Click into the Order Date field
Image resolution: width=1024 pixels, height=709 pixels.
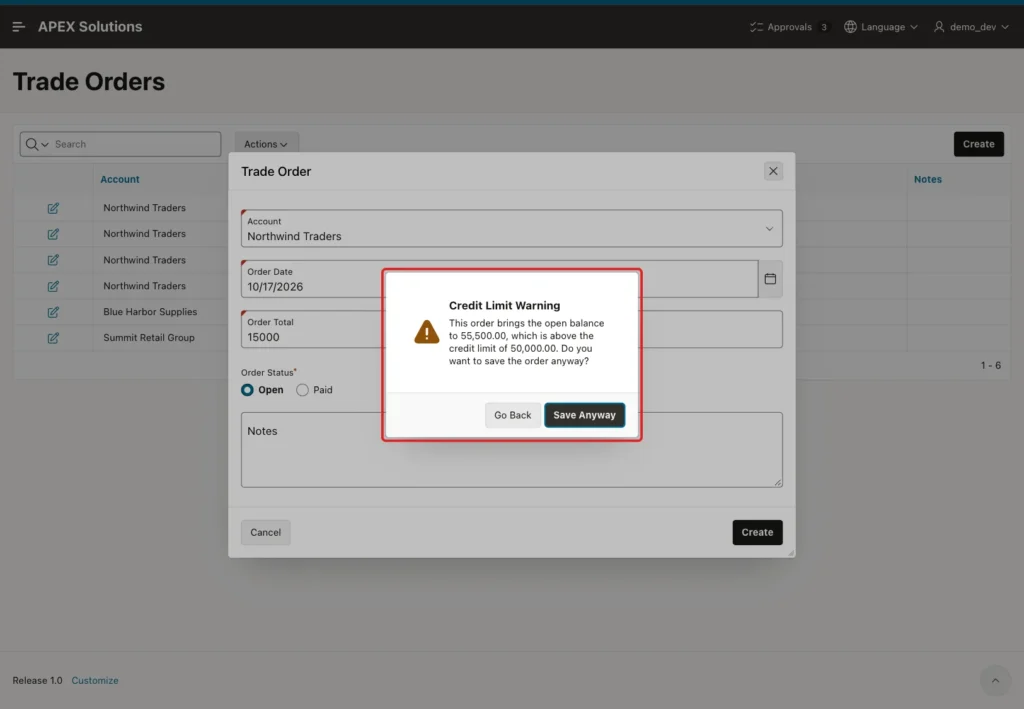(500, 279)
